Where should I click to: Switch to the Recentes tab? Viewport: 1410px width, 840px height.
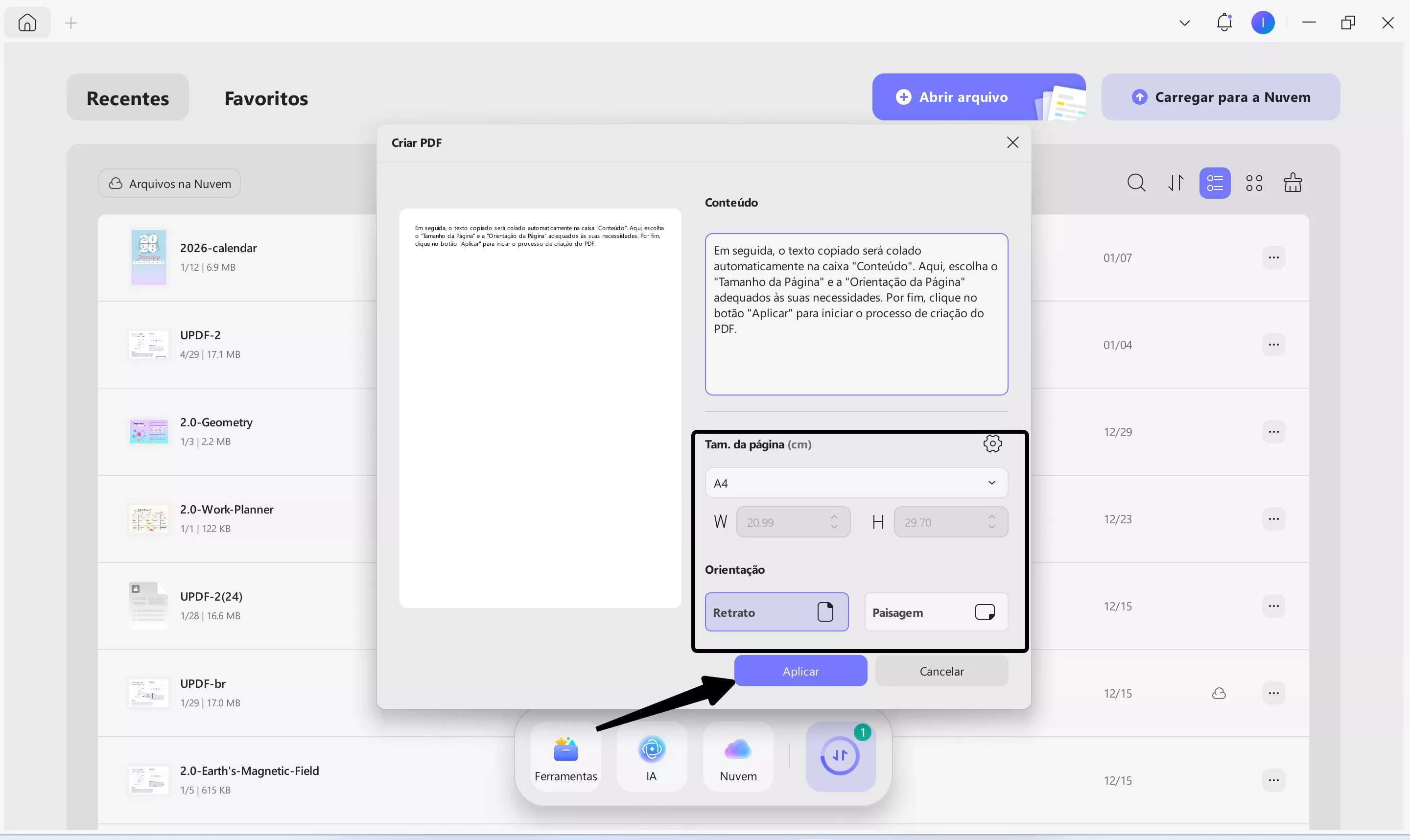pyautogui.click(x=127, y=97)
